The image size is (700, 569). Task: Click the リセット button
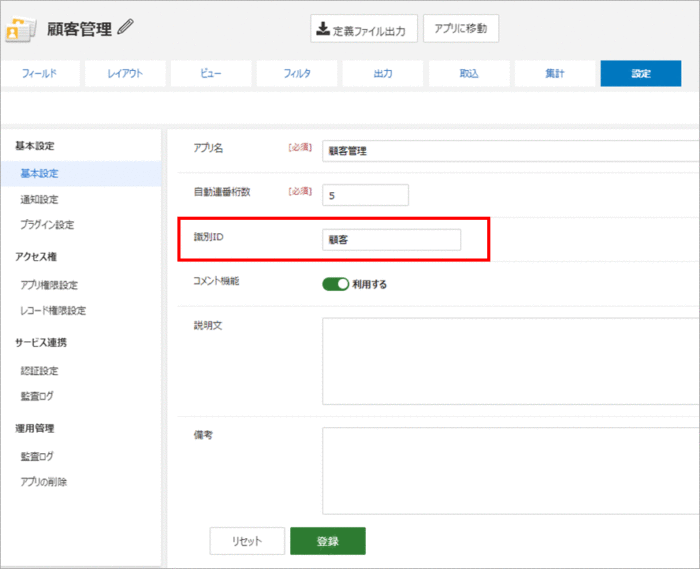pos(247,541)
